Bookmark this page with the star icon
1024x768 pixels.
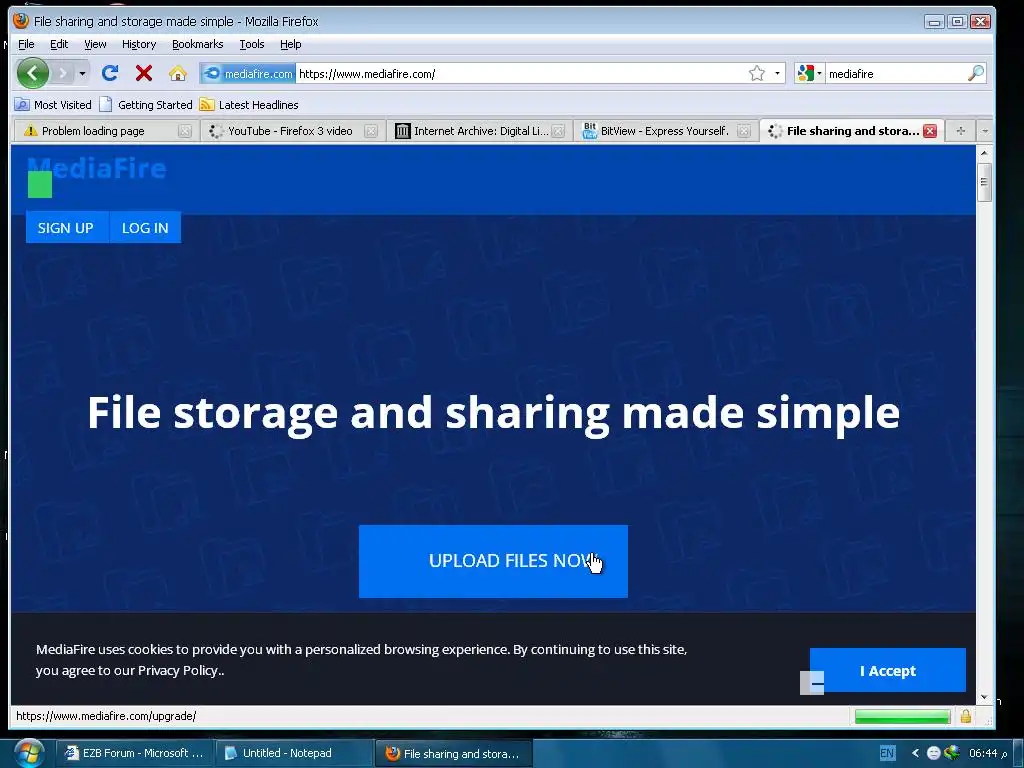point(757,73)
